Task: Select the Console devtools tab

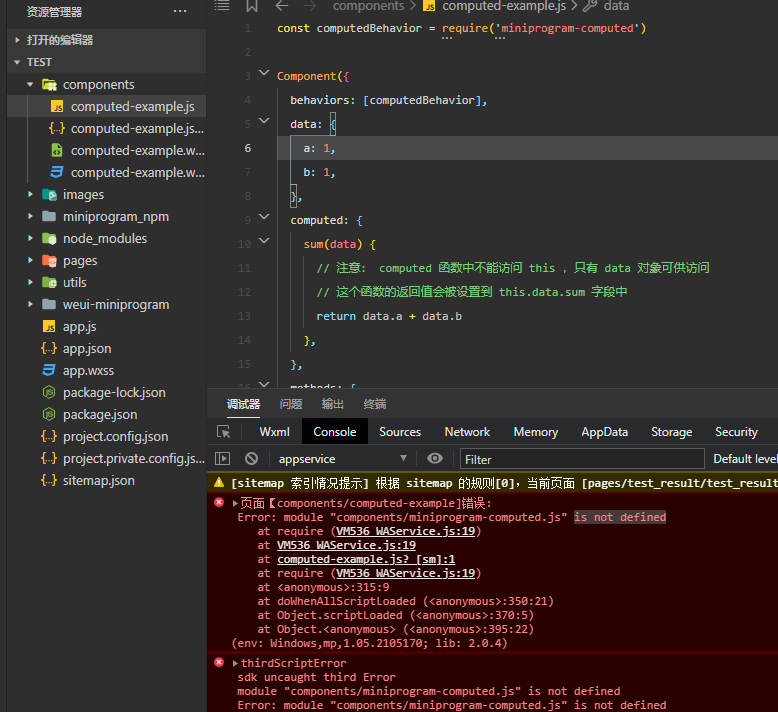Action: [x=335, y=432]
